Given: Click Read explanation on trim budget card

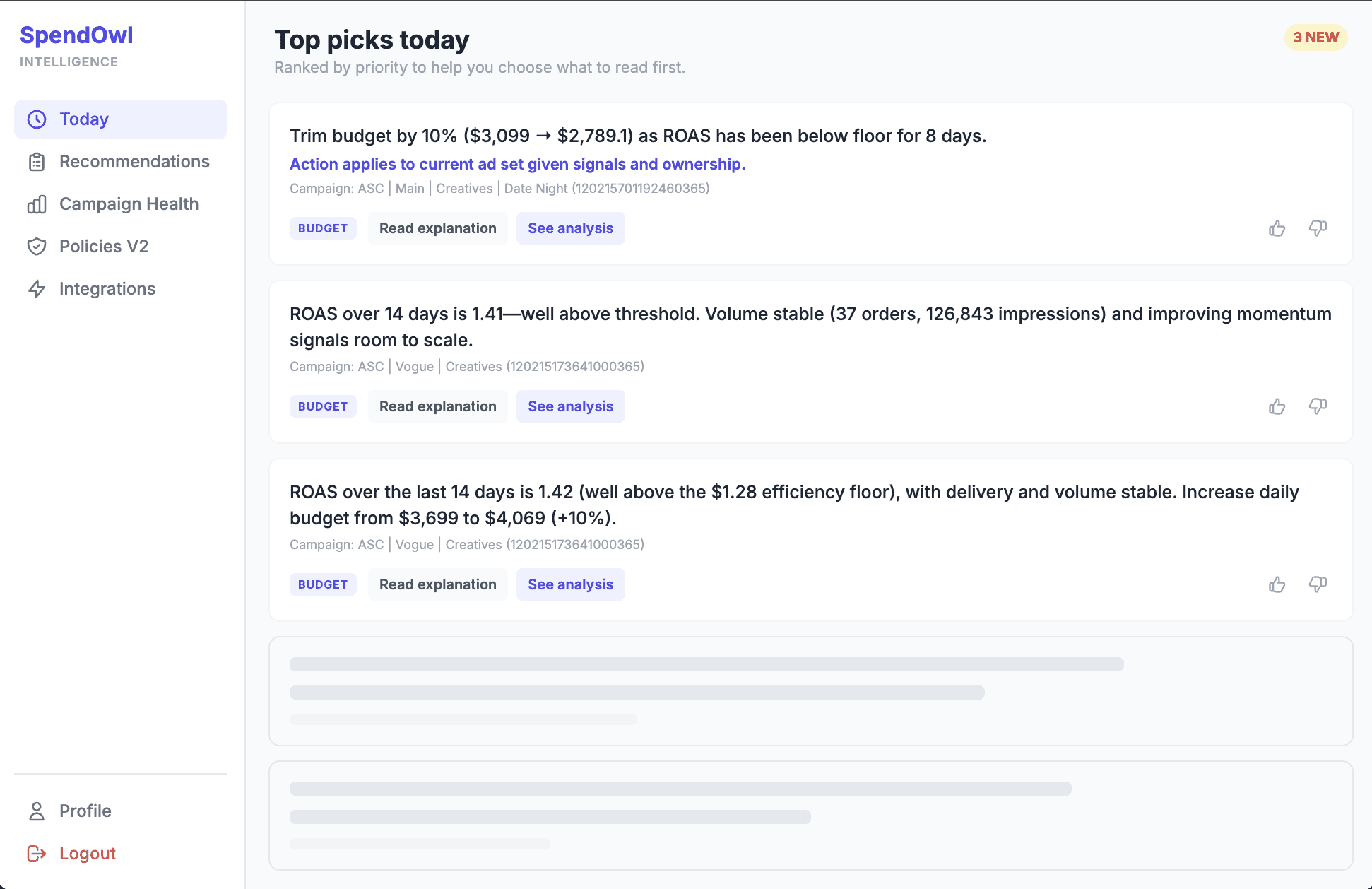Looking at the screenshot, I should tap(437, 228).
